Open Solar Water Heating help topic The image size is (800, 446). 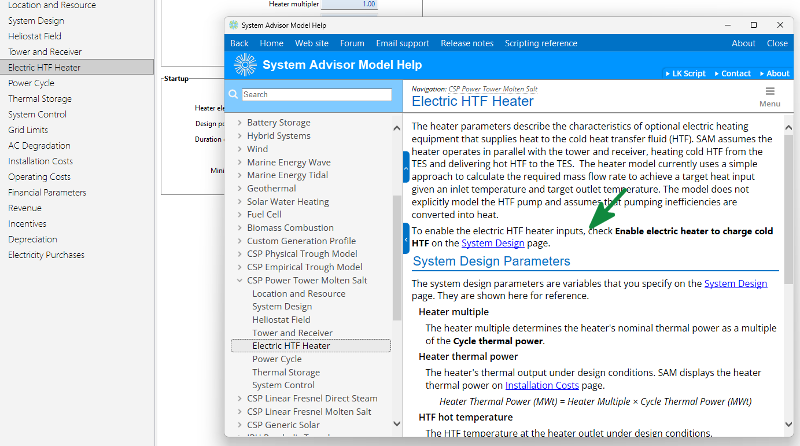pyautogui.click(x=288, y=202)
